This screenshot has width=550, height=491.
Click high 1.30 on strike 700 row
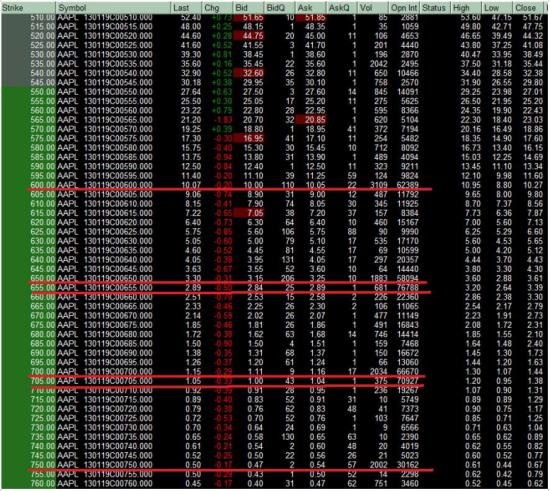[x=473, y=371]
